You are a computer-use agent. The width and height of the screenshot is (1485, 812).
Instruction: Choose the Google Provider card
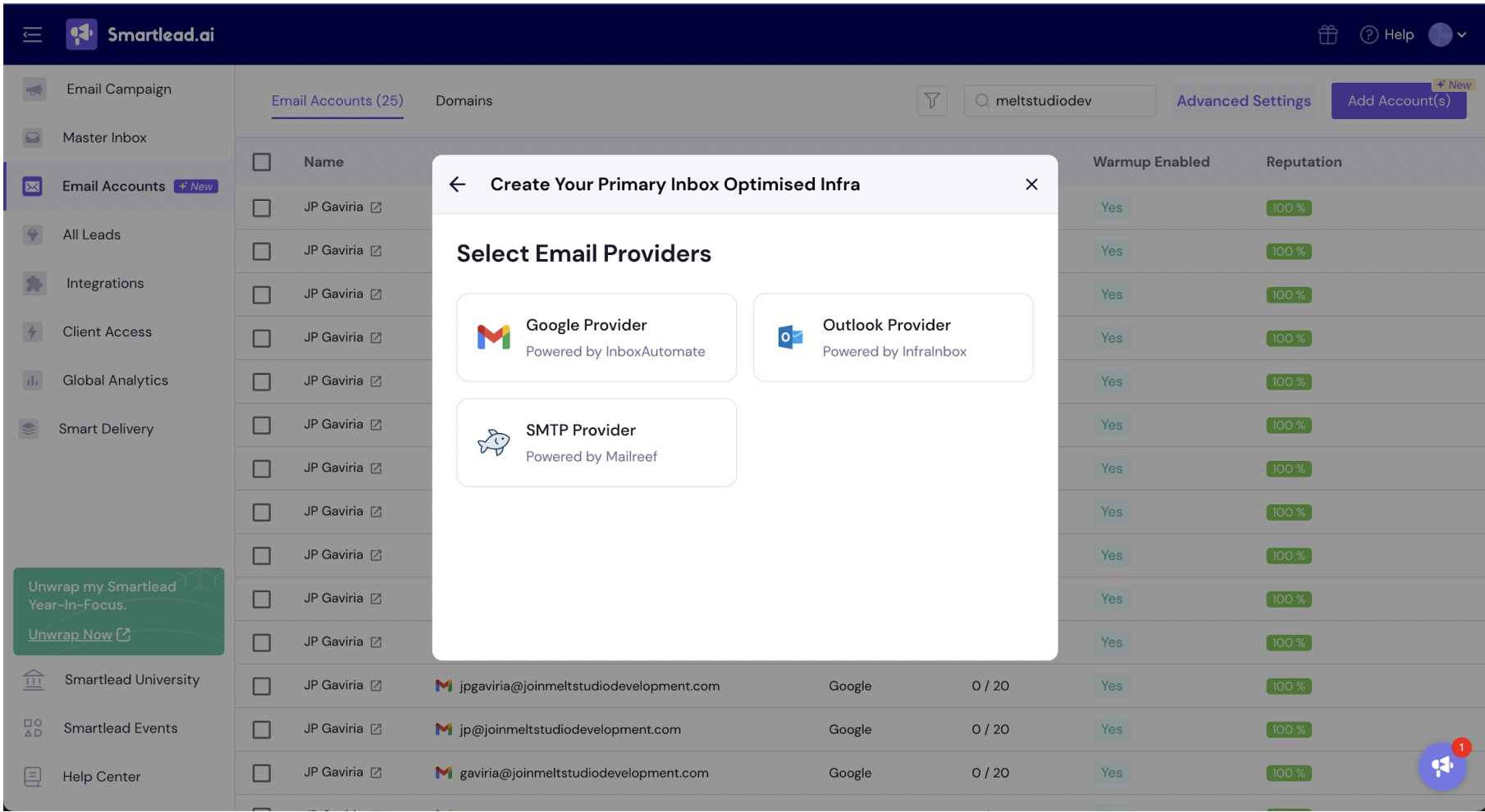point(596,337)
